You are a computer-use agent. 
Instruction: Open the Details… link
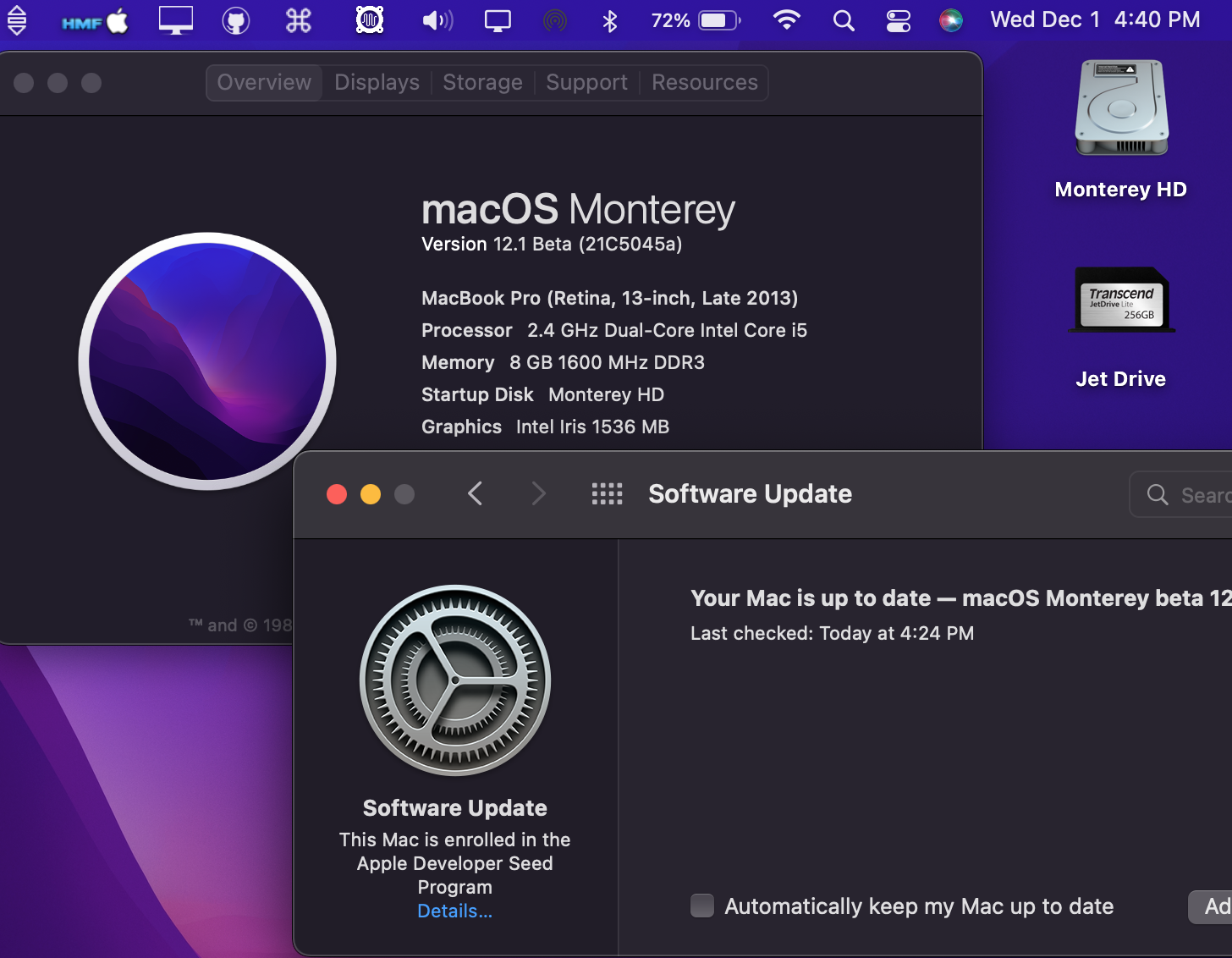pyautogui.click(x=455, y=911)
